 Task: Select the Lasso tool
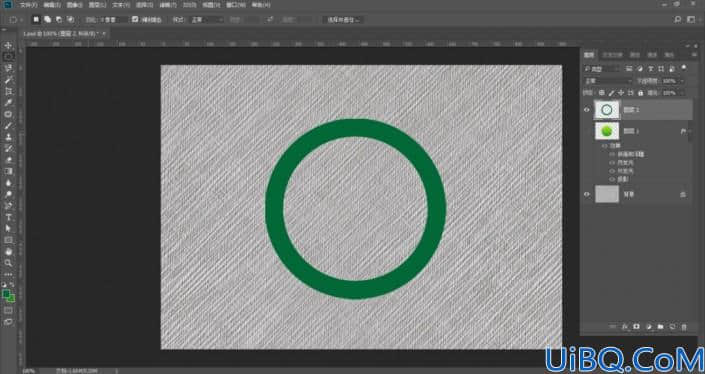pyautogui.click(x=8, y=68)
